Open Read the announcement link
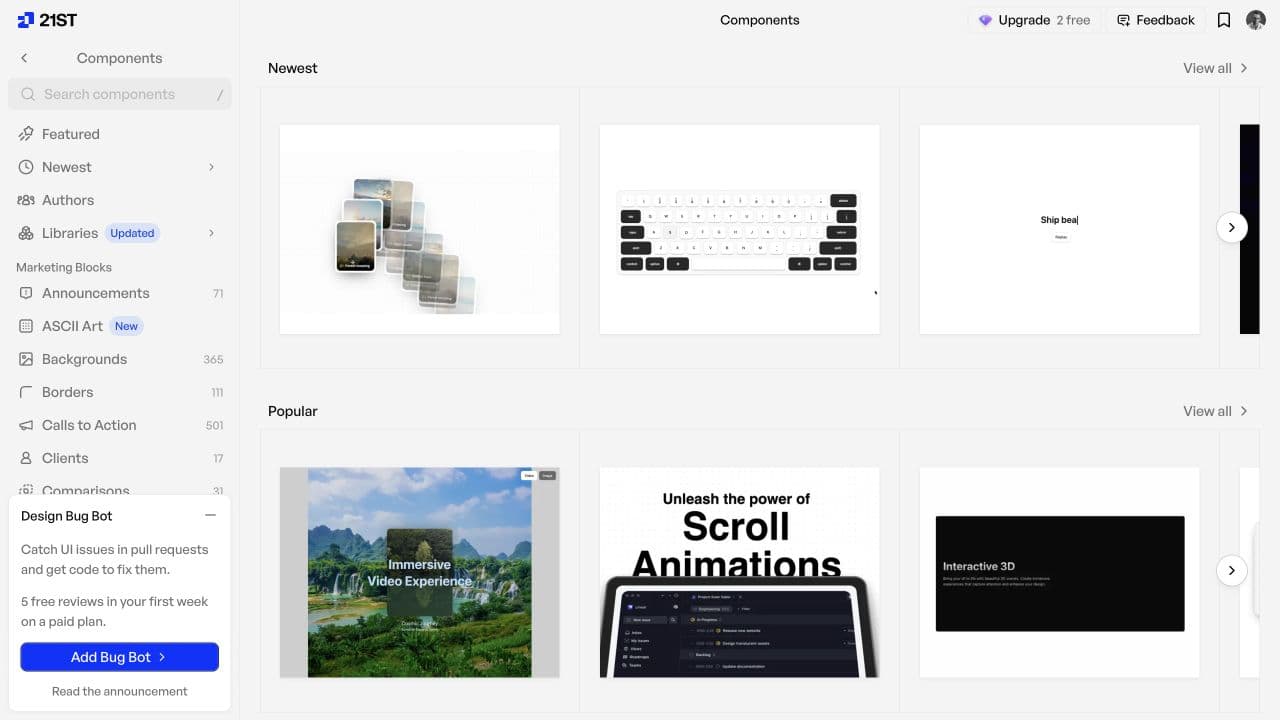Image resolution: width=1280 pixels, height=720 pixels. pos(120,691)
